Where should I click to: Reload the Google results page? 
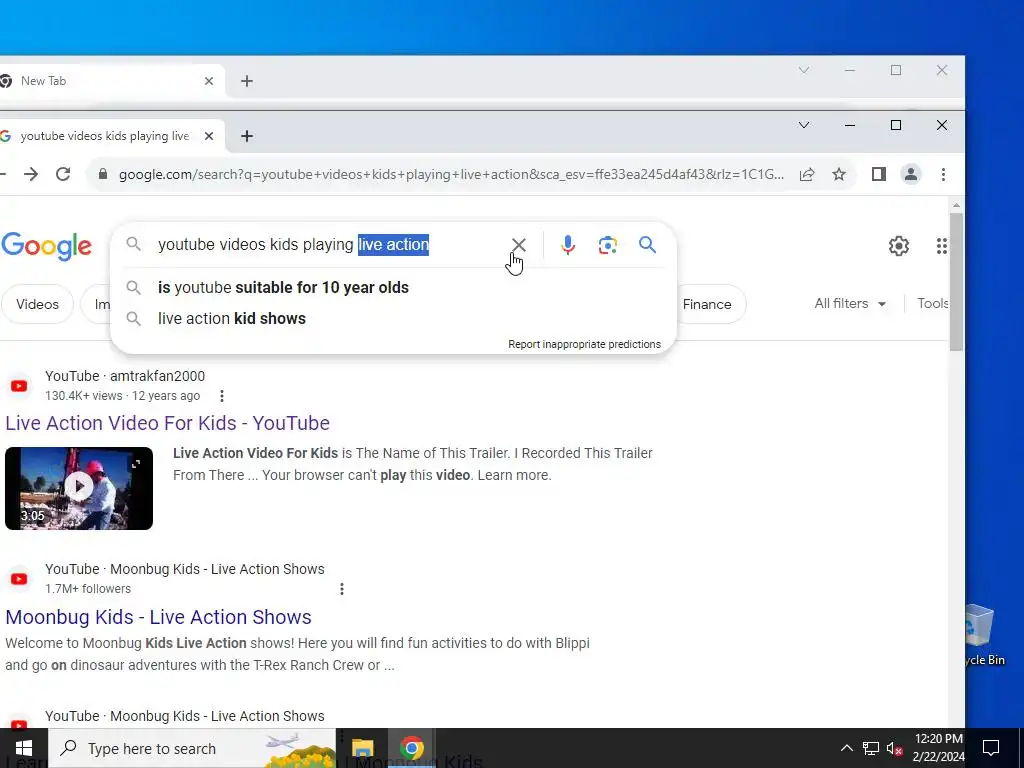(63, 174)
